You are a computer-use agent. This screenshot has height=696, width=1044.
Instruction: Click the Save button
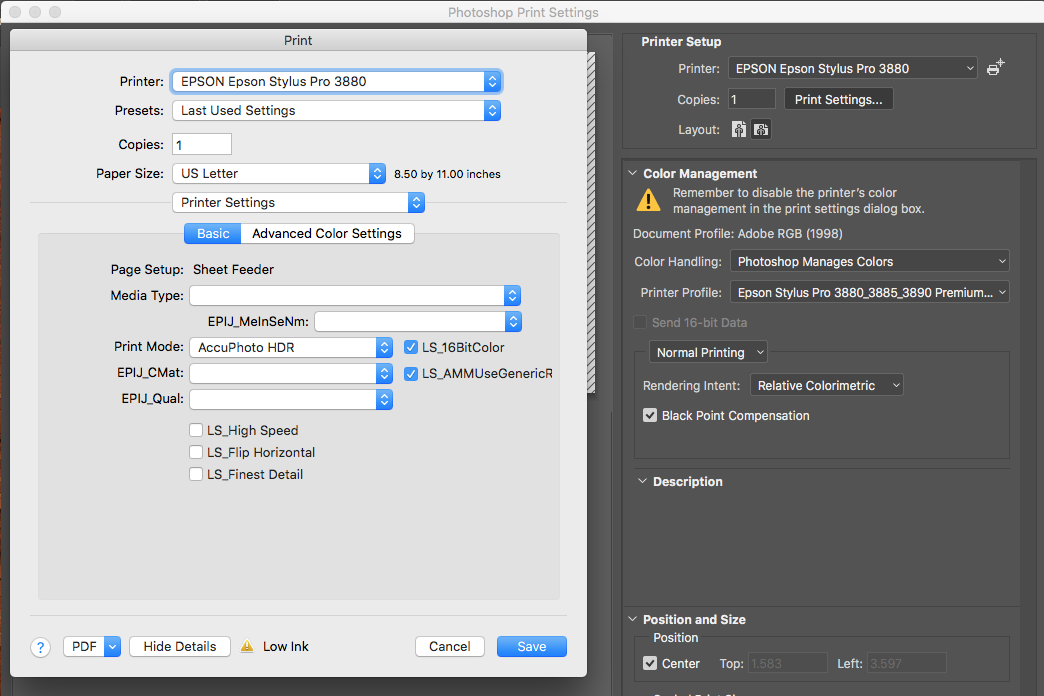click(x=531, y=646)
